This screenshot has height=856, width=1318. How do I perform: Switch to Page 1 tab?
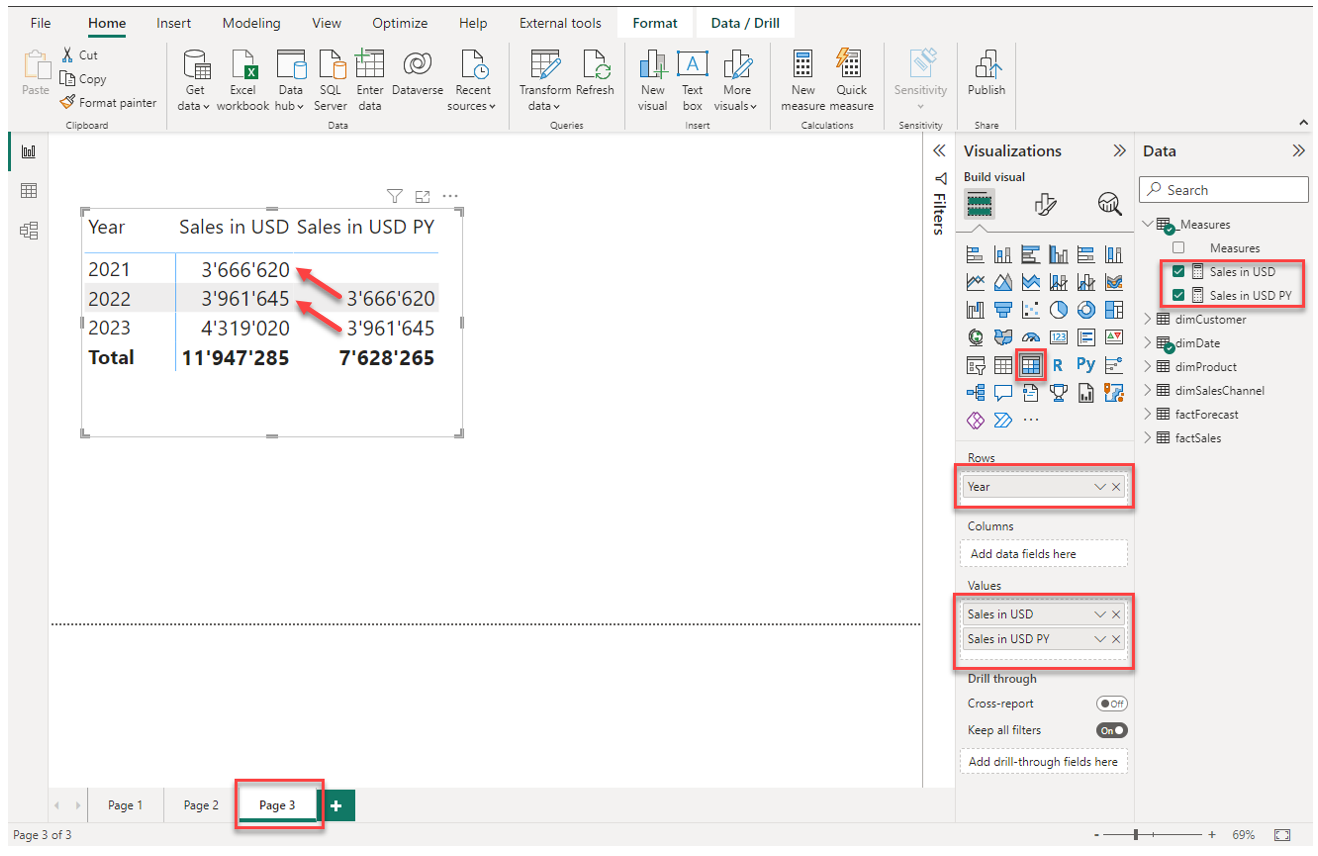125,805
